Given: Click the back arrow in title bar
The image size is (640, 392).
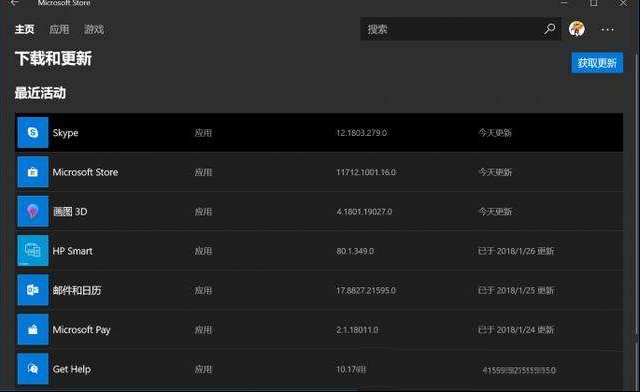Looking at the screenshot, I should pos(15,2).
